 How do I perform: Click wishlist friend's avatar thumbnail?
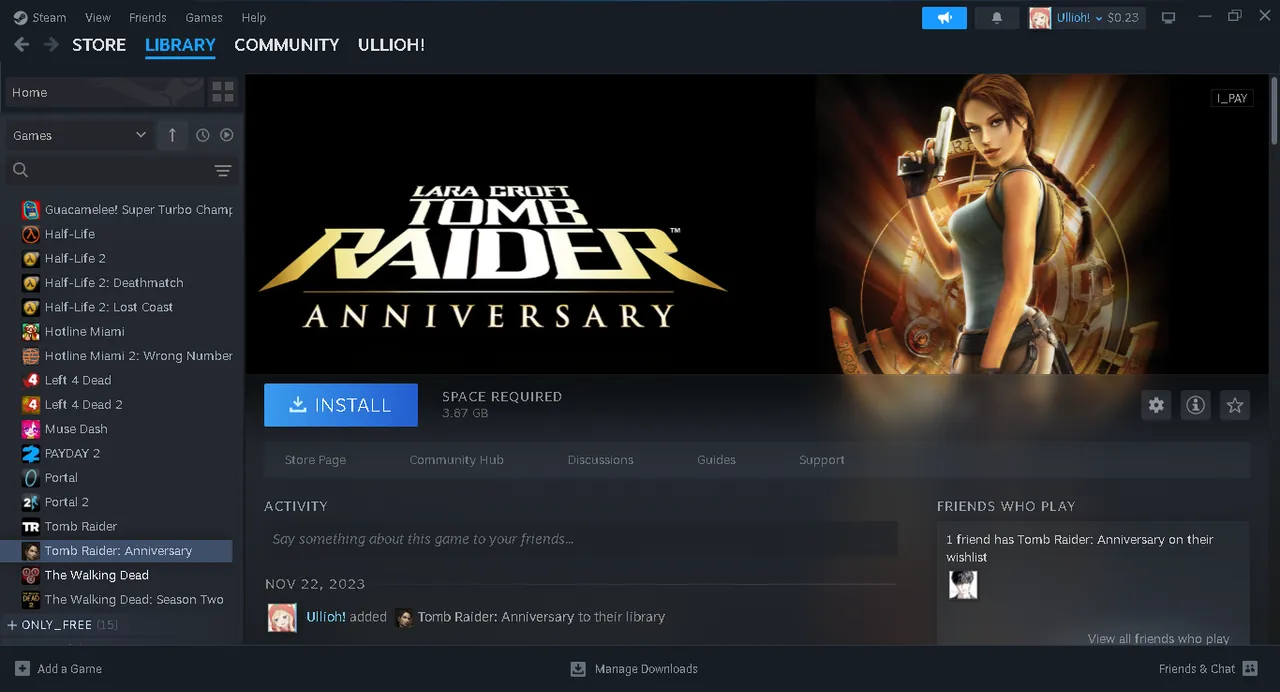(x=963, y=585)
